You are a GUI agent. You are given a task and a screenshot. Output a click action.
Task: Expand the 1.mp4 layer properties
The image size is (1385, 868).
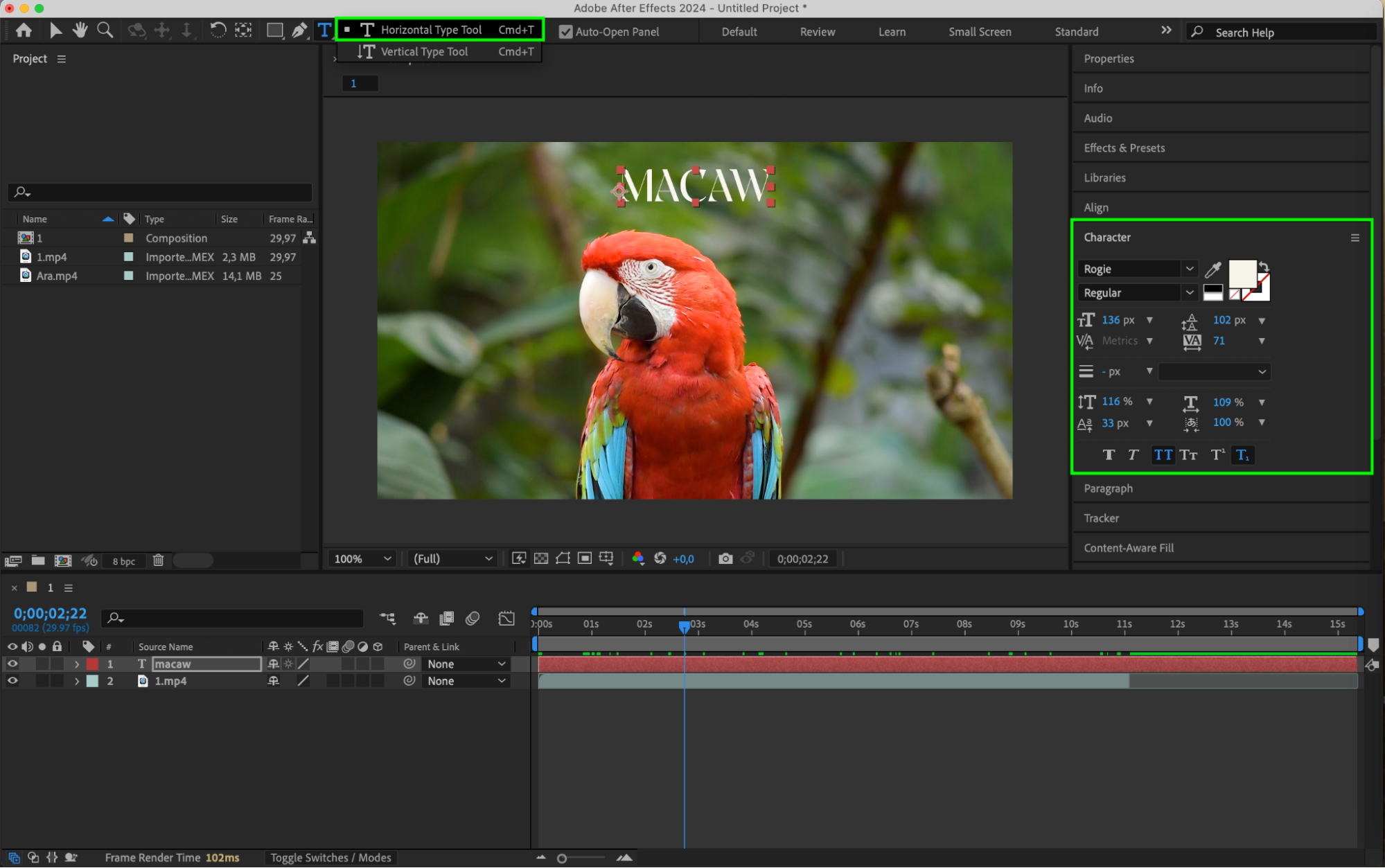[77, 681]
